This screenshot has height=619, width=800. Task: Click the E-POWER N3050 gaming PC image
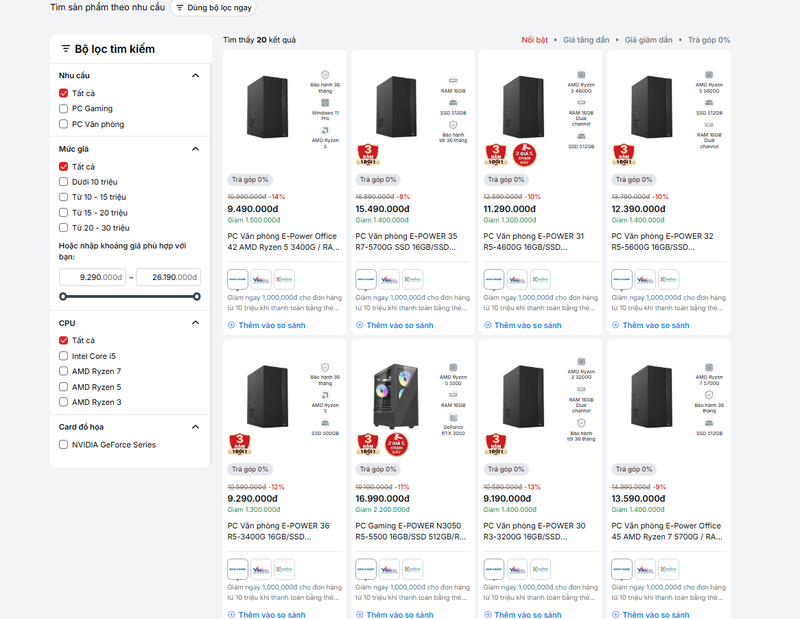396,396
